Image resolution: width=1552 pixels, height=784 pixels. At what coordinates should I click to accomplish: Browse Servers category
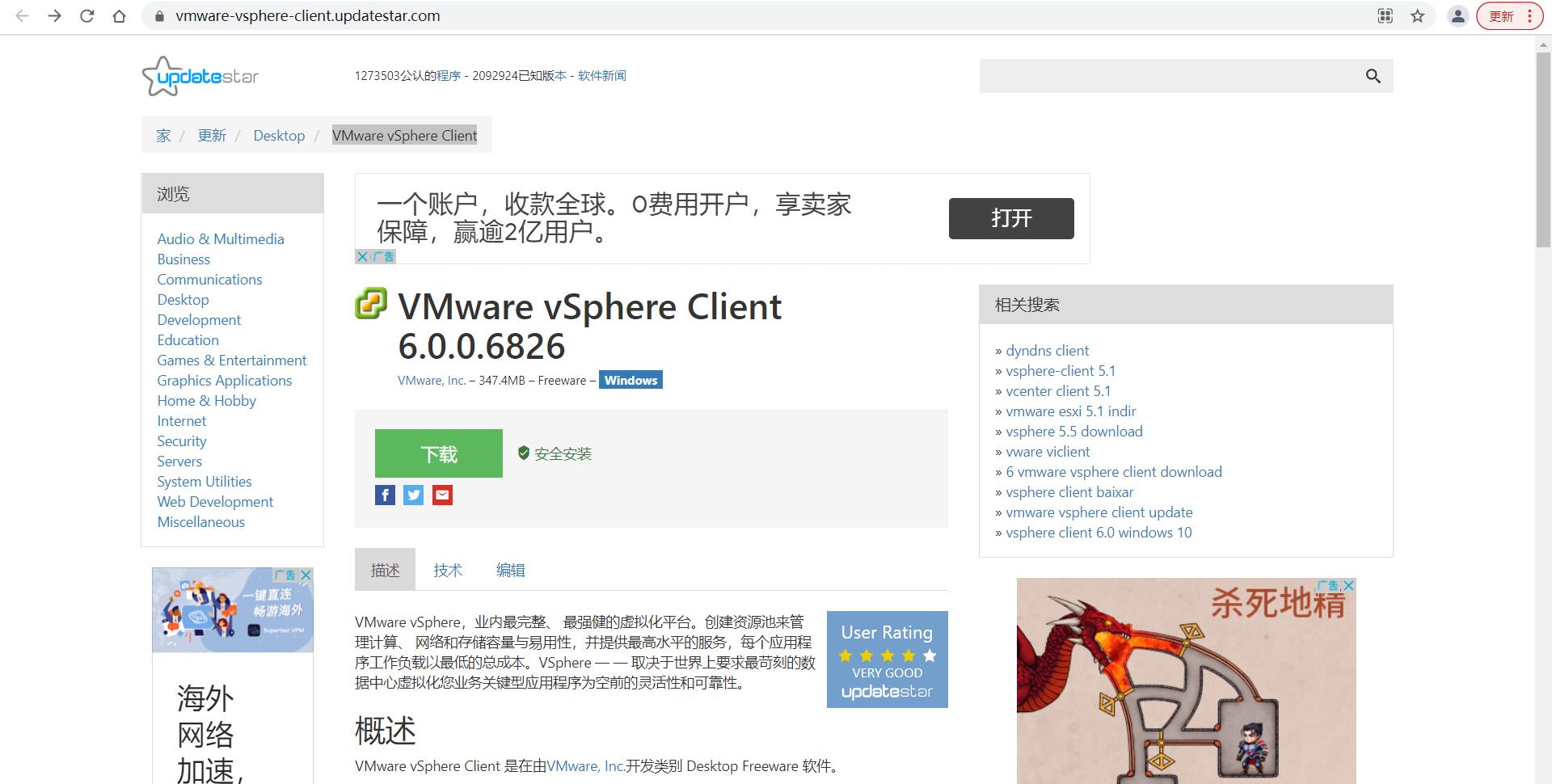pyautogui.click(x=179, y=462)
